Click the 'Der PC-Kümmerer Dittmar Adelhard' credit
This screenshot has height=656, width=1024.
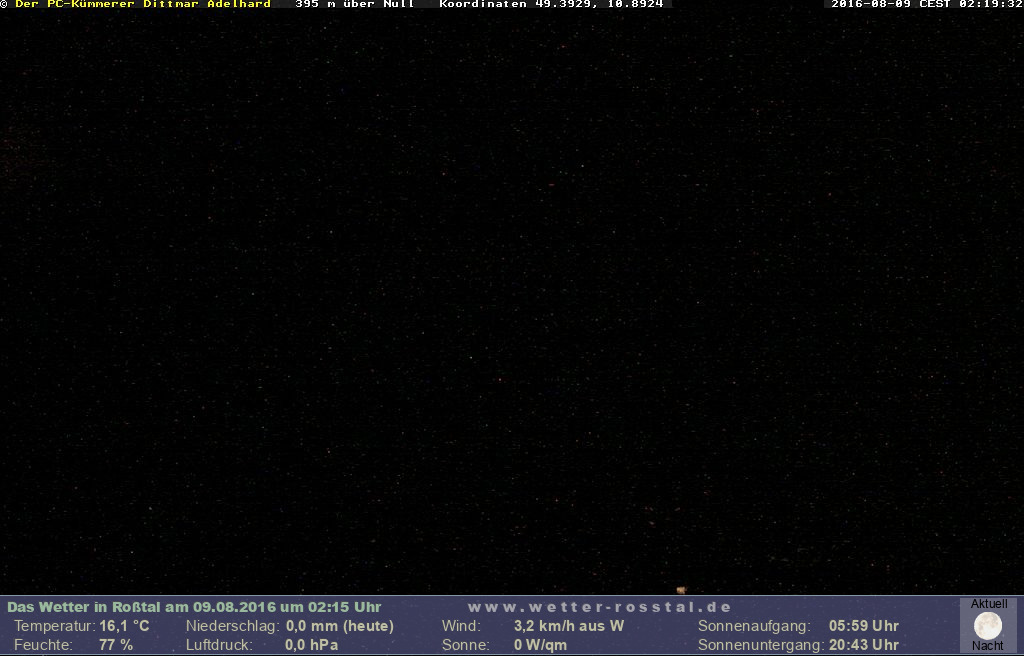143,4
